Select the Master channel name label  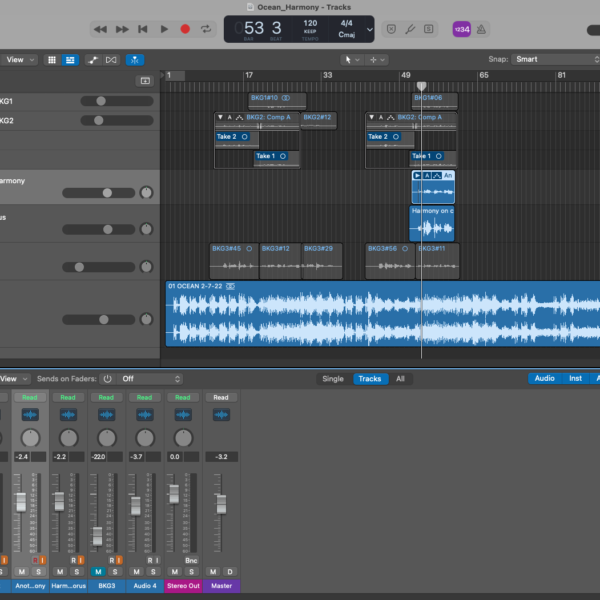[x=221, y=586]
